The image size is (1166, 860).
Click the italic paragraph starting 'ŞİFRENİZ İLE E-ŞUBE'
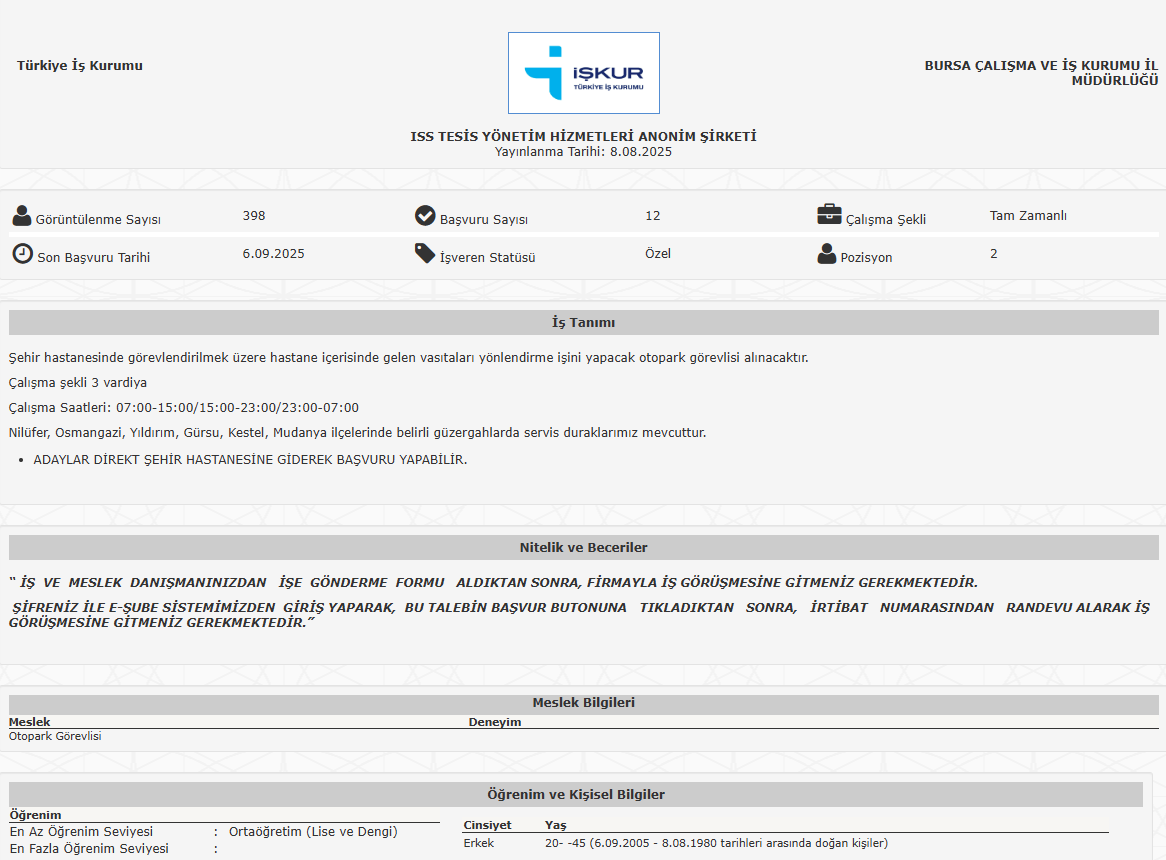(579, 615)
